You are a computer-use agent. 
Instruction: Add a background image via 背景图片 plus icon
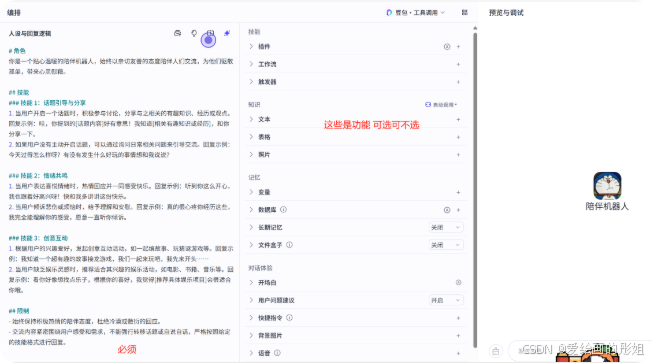458,336
